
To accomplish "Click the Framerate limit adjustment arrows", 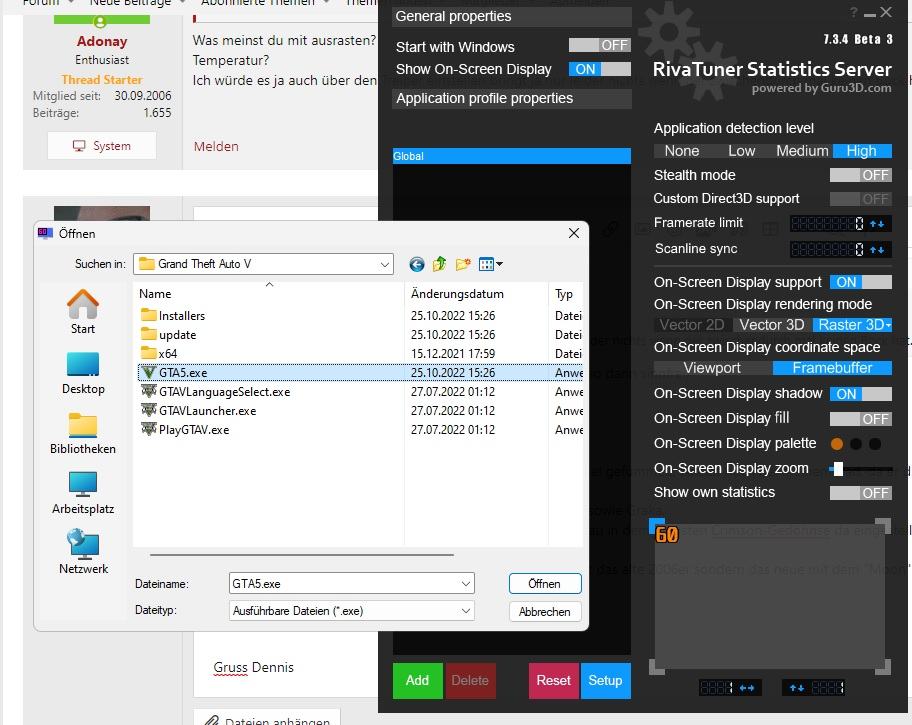I will click(877, 223).
